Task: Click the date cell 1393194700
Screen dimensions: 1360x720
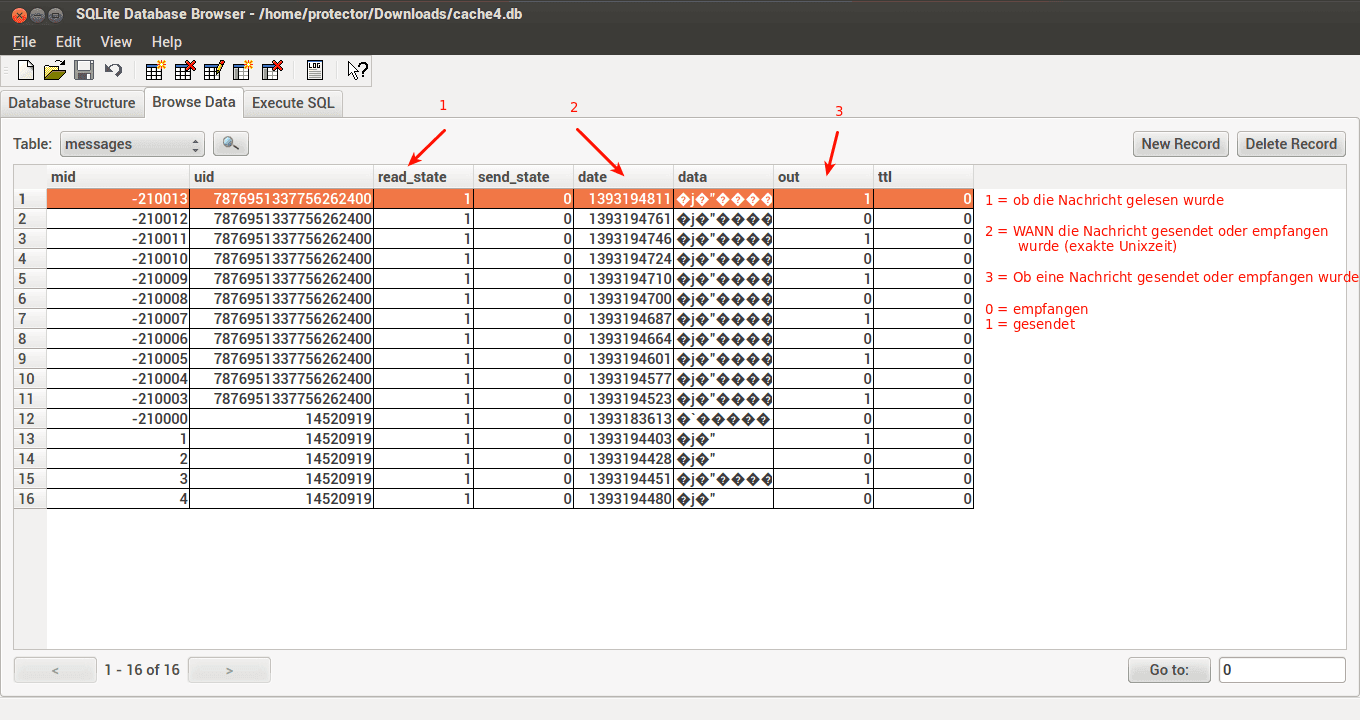Action: click(624, 299)
